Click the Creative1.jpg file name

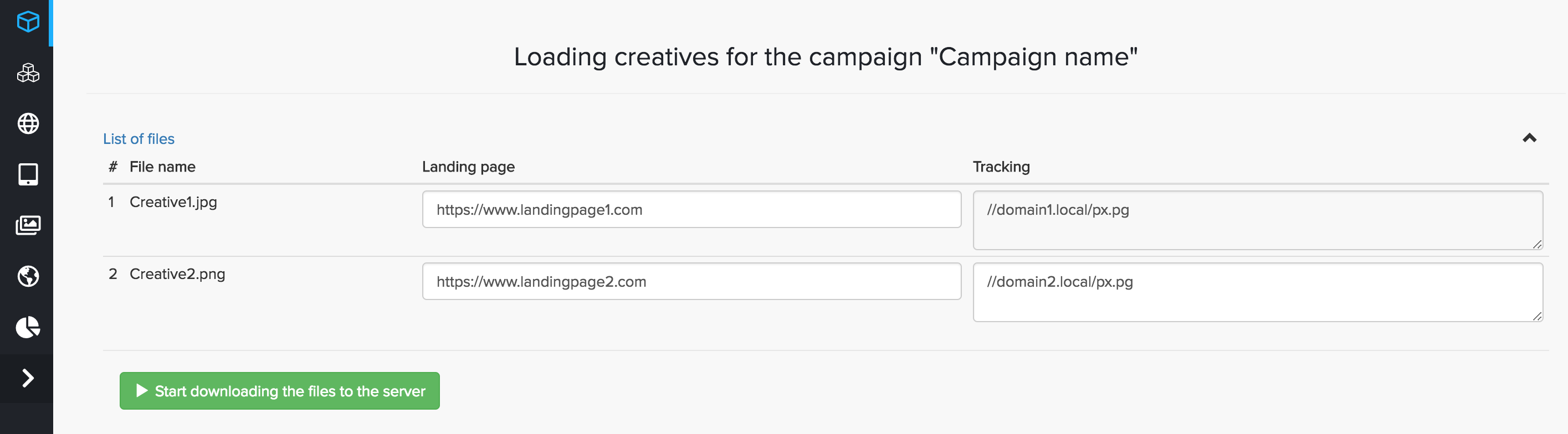(x=173, y=203)
